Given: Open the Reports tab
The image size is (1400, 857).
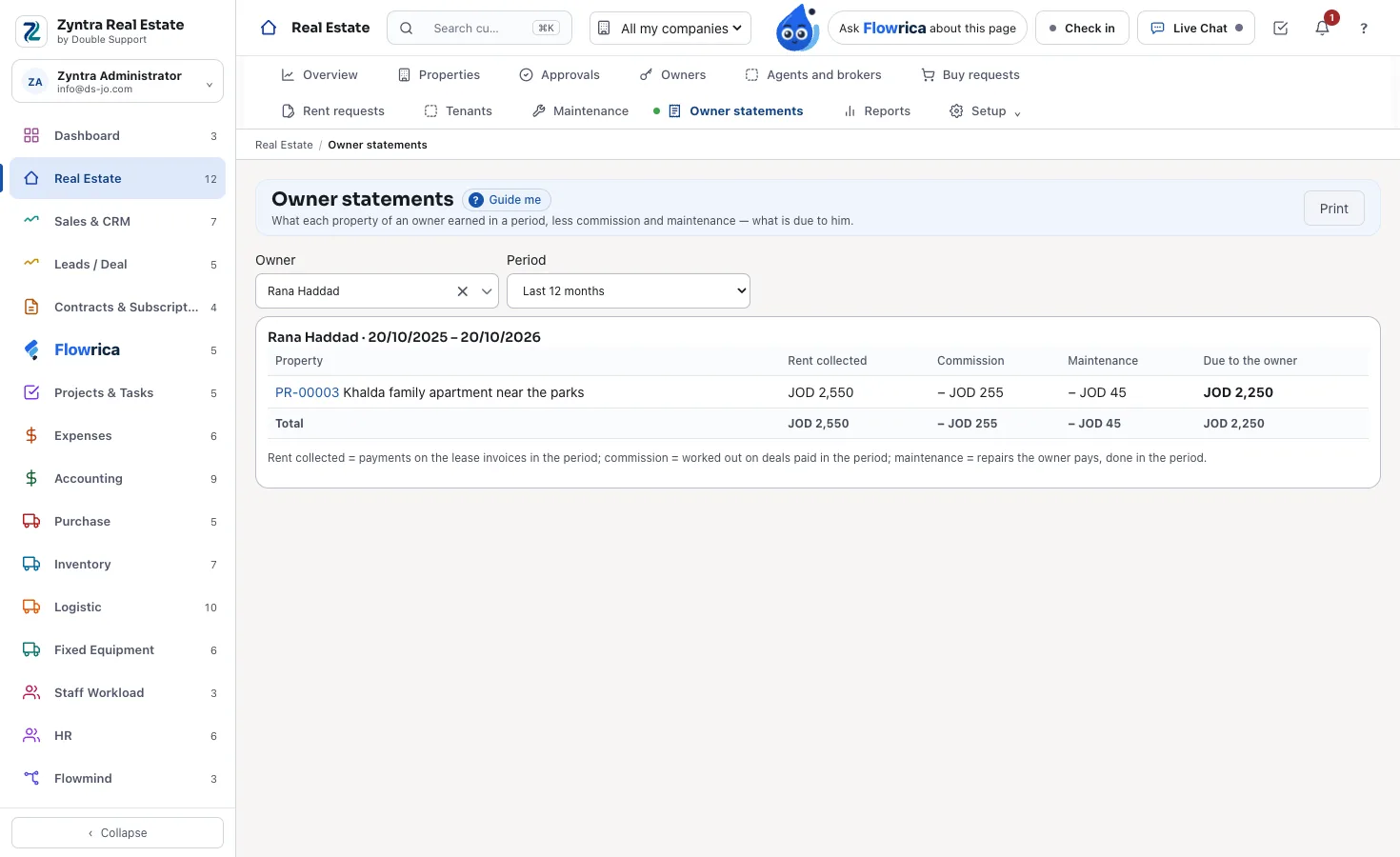Looking at the screenshot, I should (x=877, y=111).
